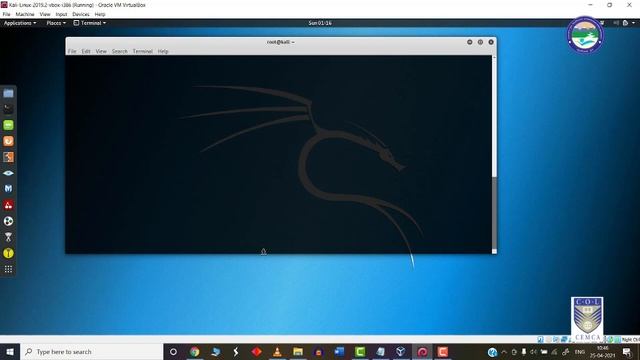This screenshot has width=640, height=360.
Task: Launch the yellow round icon in the Kali dock
Action: tap(8, 253)
